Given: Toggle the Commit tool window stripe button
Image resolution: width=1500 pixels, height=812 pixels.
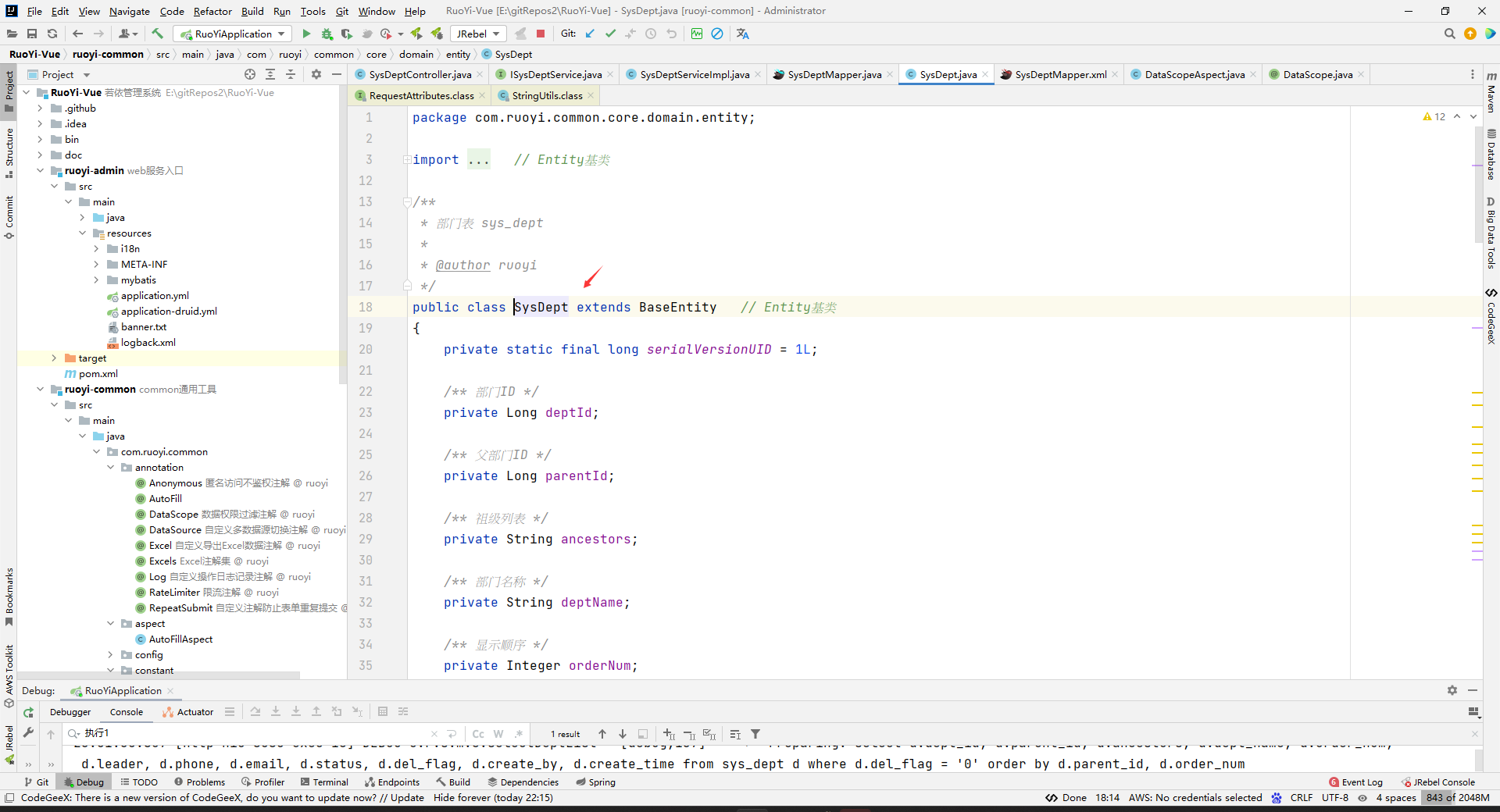Looking at the screenshot, I should 9,216.
